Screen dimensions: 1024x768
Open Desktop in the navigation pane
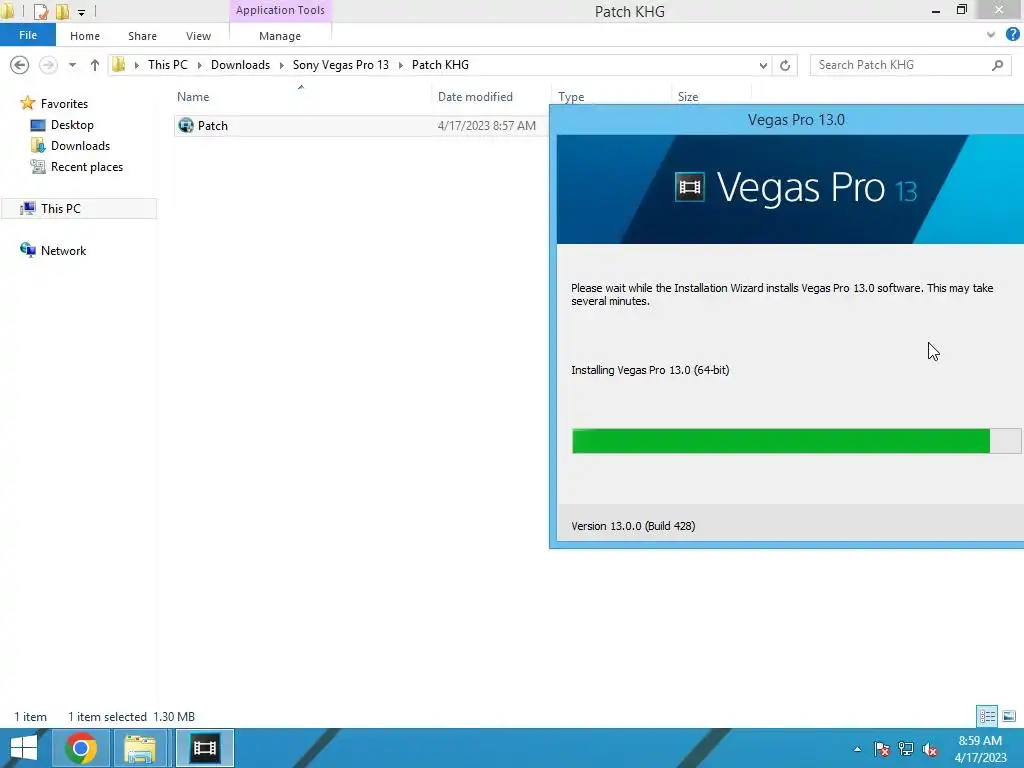point(72,125)
